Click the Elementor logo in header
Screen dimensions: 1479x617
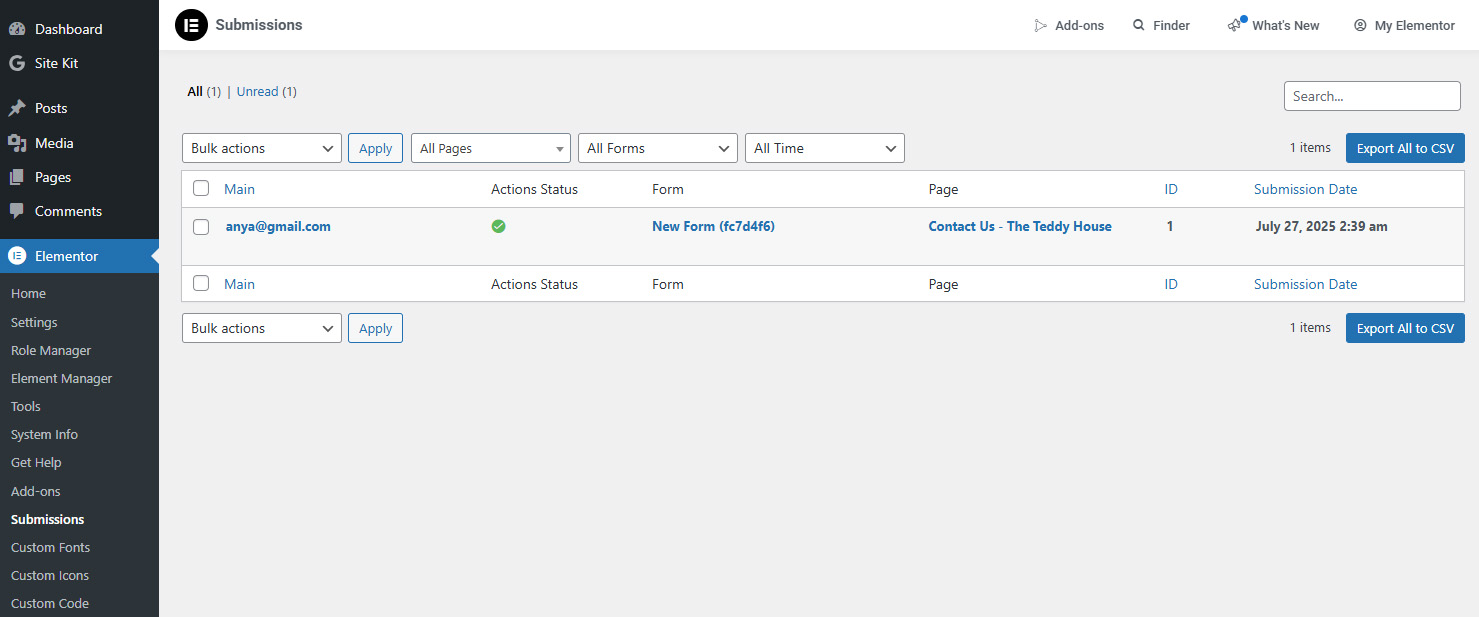[x=191, y=25]
